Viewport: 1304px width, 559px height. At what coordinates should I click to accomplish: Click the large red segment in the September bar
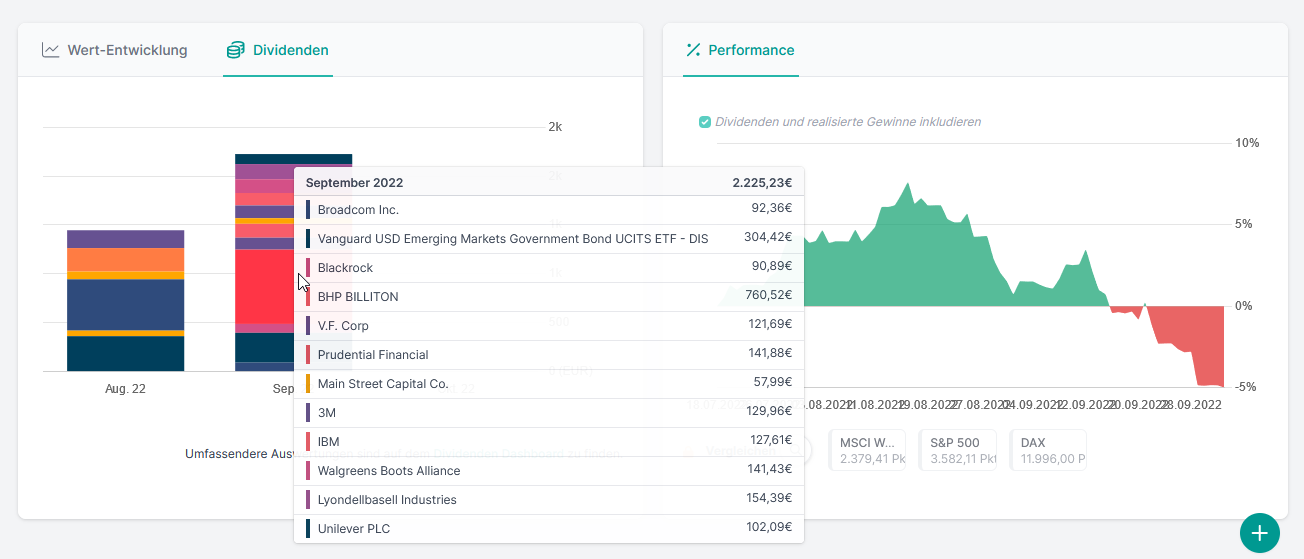coord(266,286)
